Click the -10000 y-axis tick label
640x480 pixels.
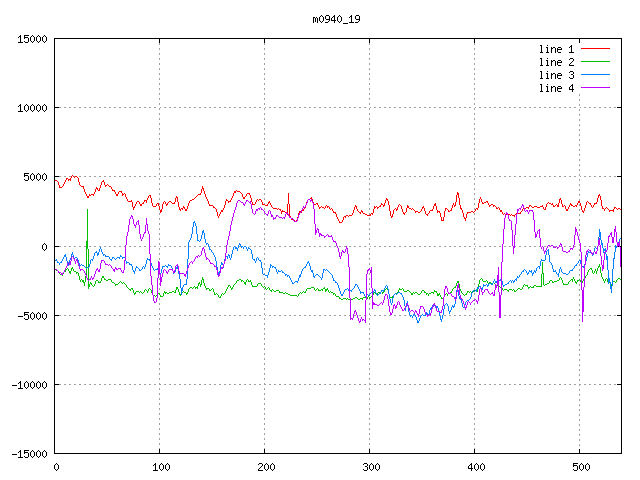pos(29,384)
